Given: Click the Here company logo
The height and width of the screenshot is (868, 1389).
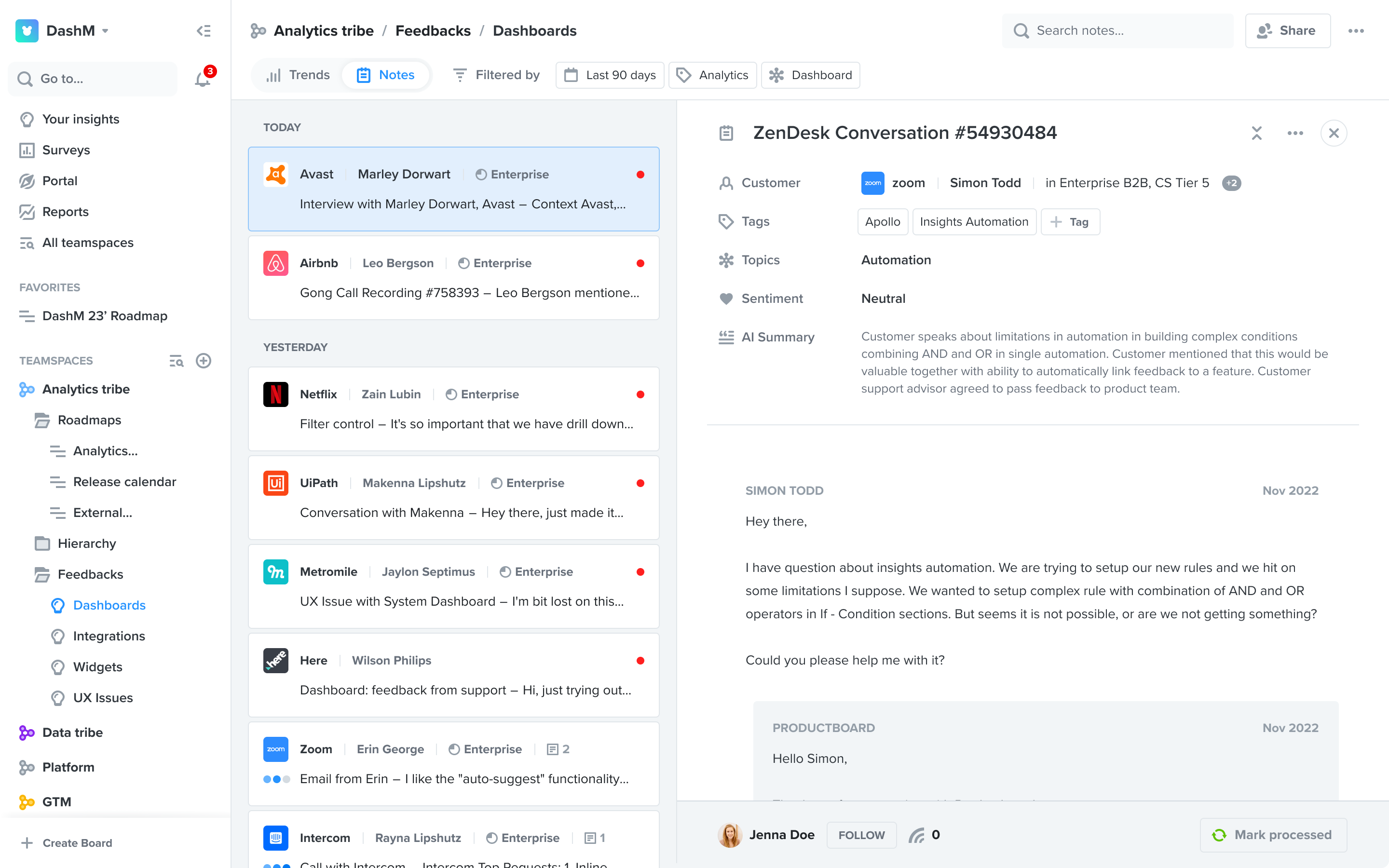Looking at the screenshot, I should click(275, 661).
